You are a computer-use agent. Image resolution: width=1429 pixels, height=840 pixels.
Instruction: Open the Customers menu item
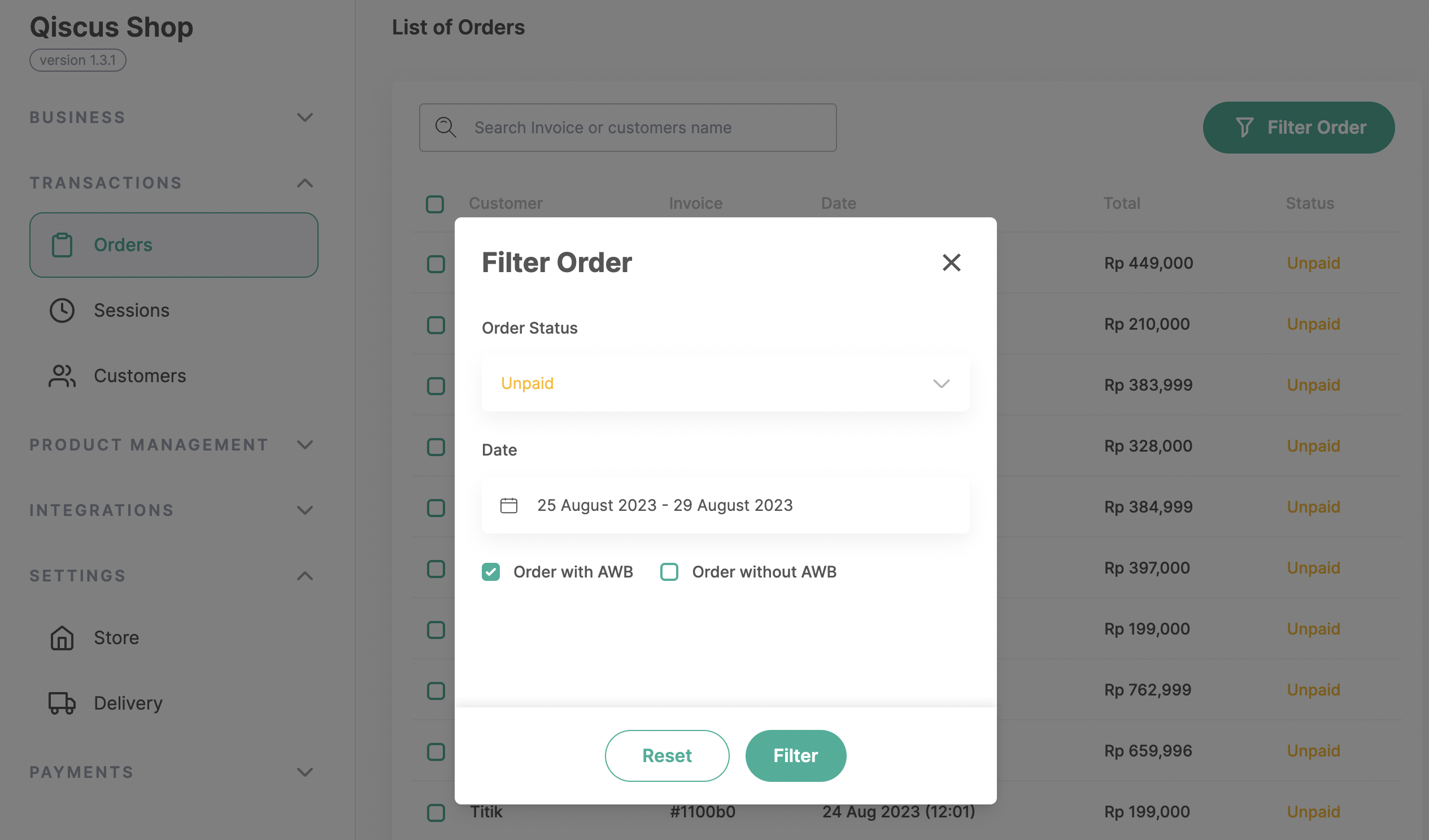pos(140,376)
